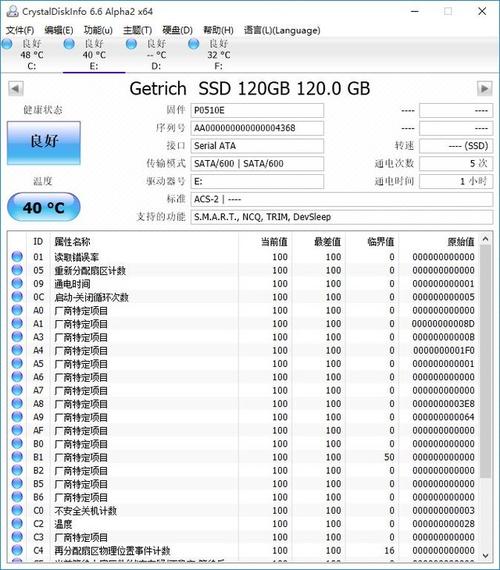Click the ID column header

point(38,242)
